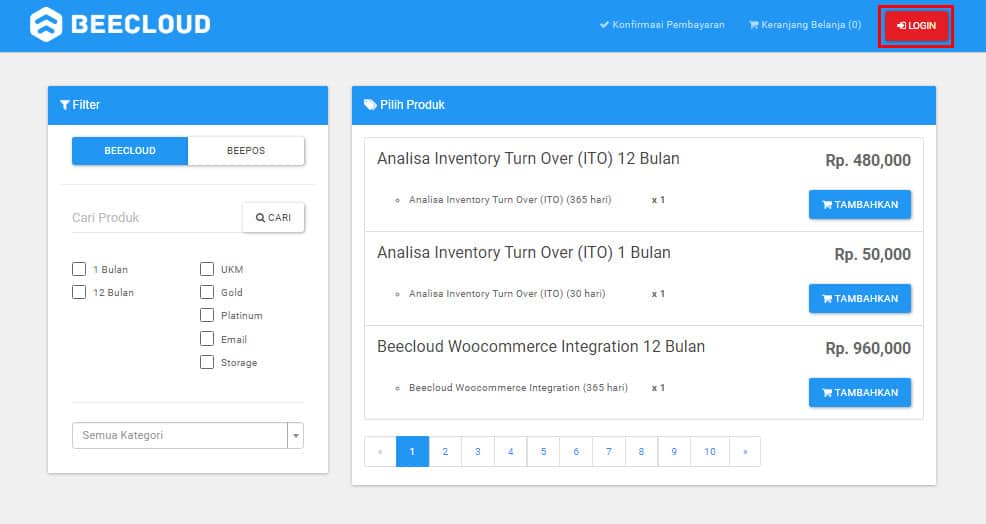
Task: Open the Semua Kategori dropdown
Action: tap(188, 435)
